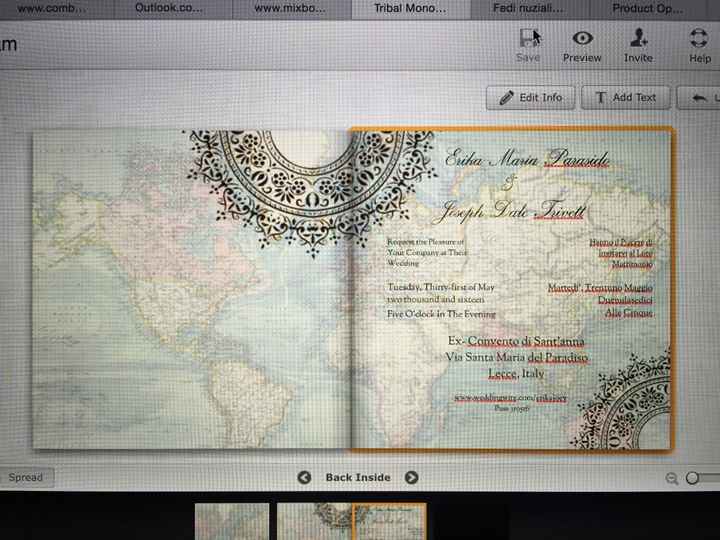
Task: Select the first page thumbnail
Action: click(231, 522)
